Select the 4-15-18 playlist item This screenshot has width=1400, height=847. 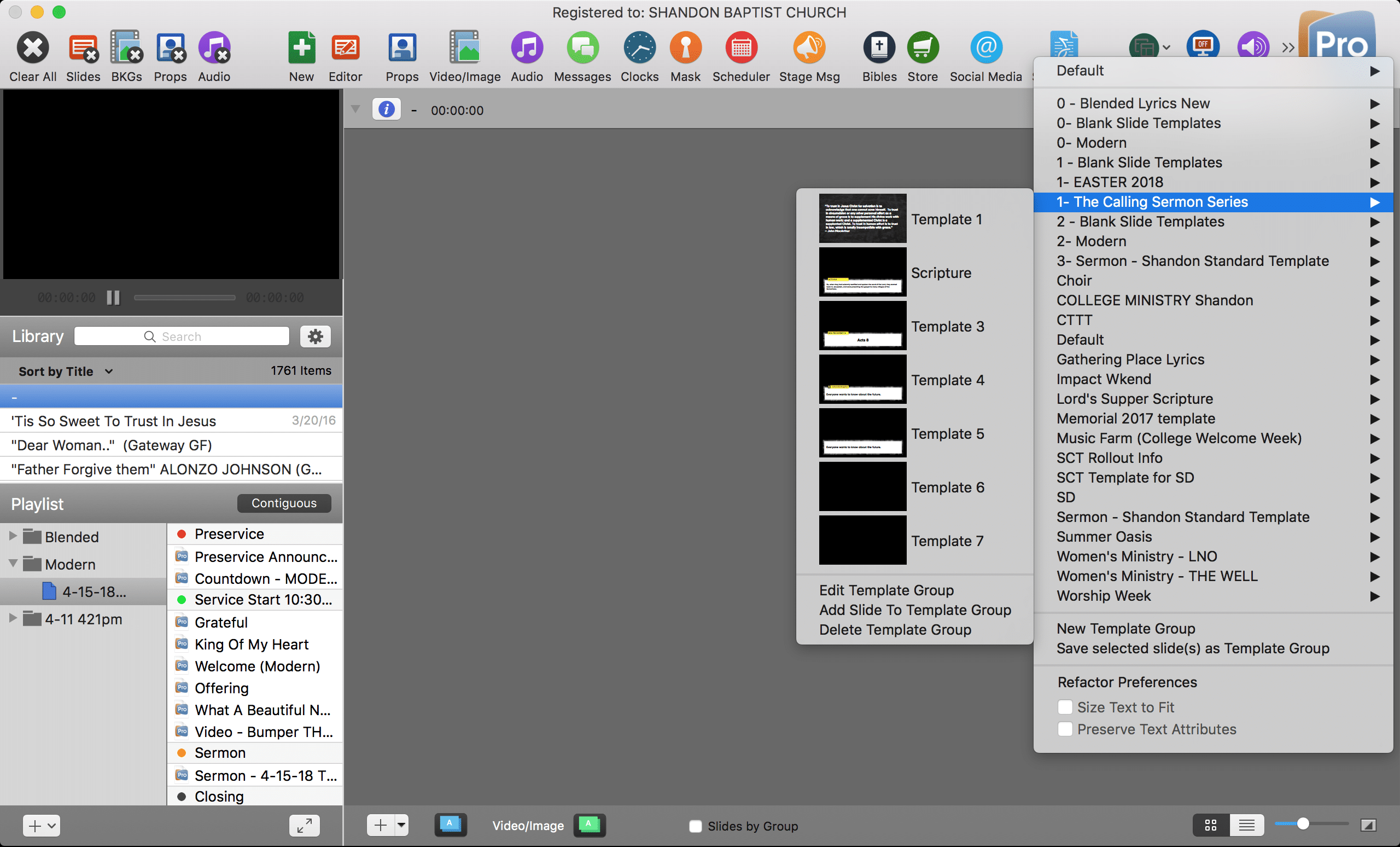coord(83,591)
